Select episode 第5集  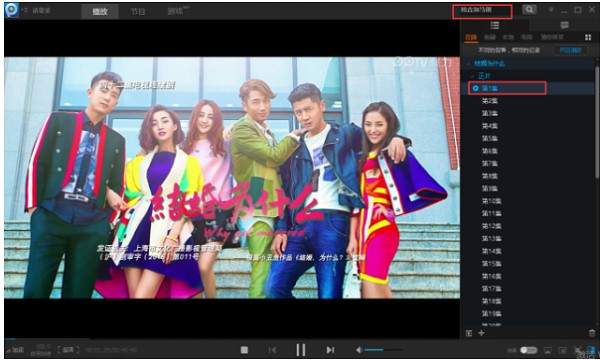[x=489, y=138]
